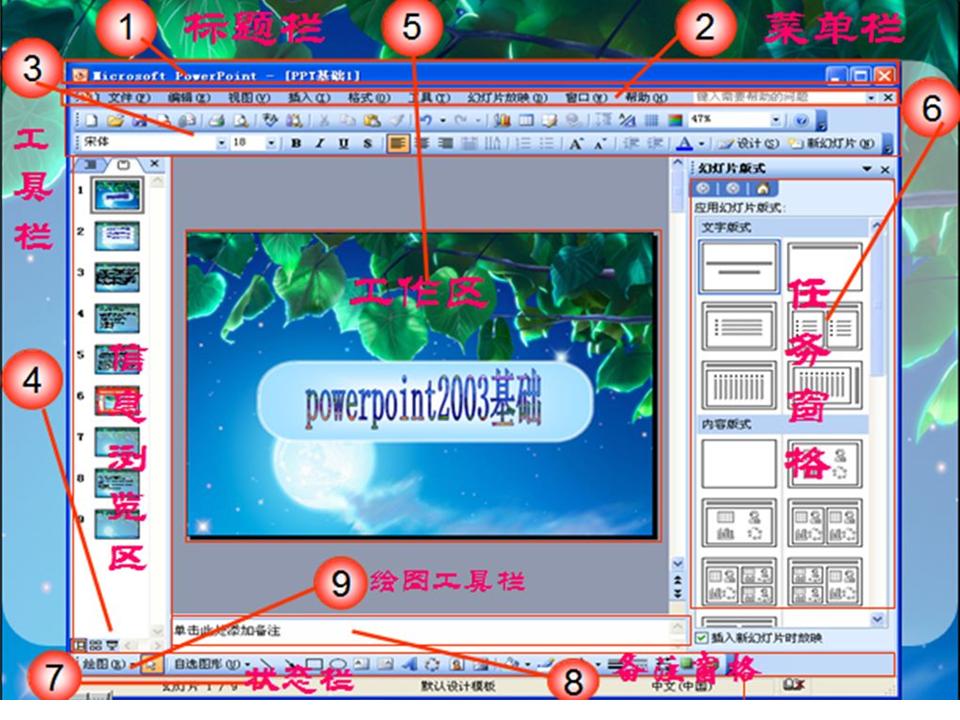The width and height of the screenshot is (960, 720).
Task: Open the PowerPoint help question-mark icon
Action: (x=802, y=121)
